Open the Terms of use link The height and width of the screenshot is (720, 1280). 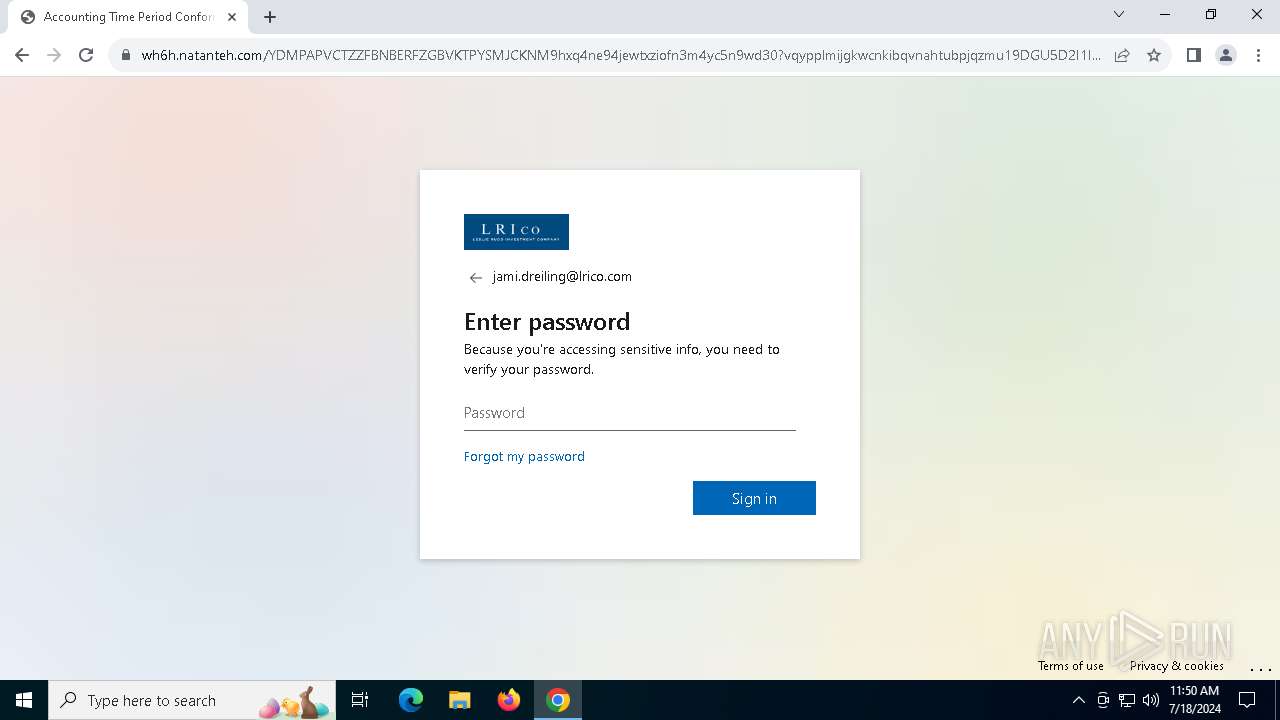tap(1071, 666)
